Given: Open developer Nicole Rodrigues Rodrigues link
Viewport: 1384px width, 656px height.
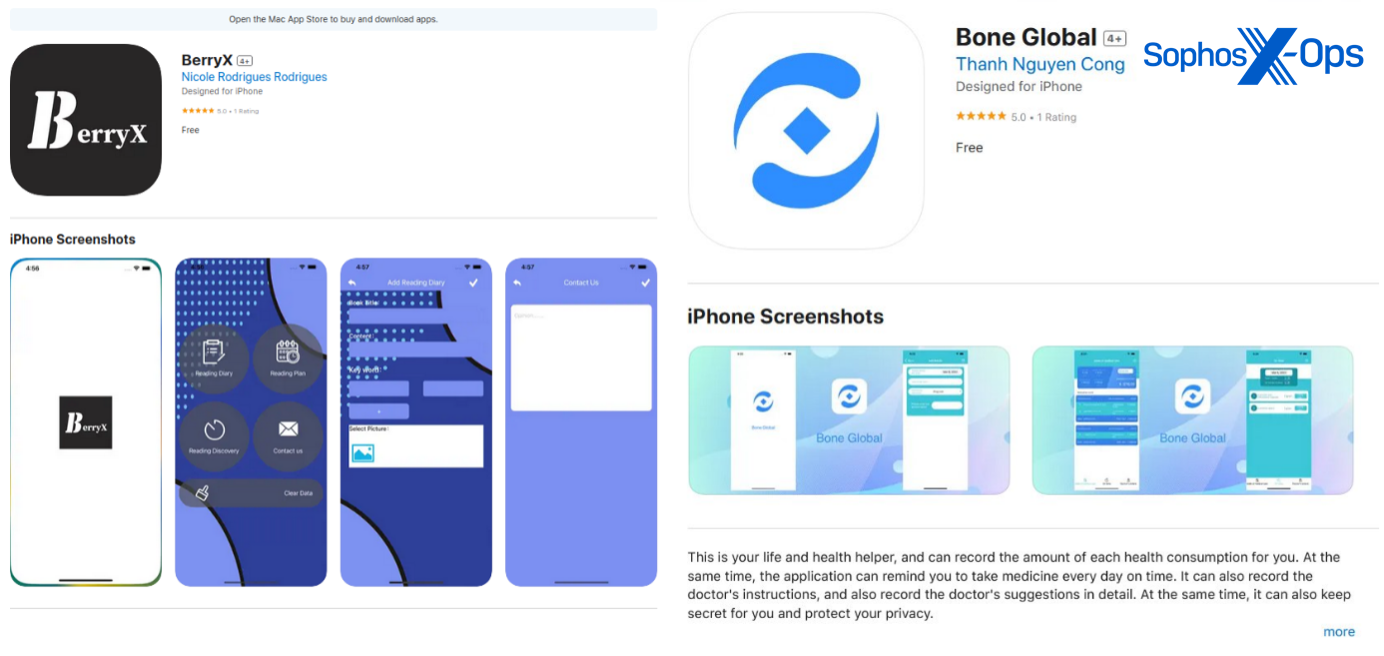Looking at the screenshot, I should (254, 77).
